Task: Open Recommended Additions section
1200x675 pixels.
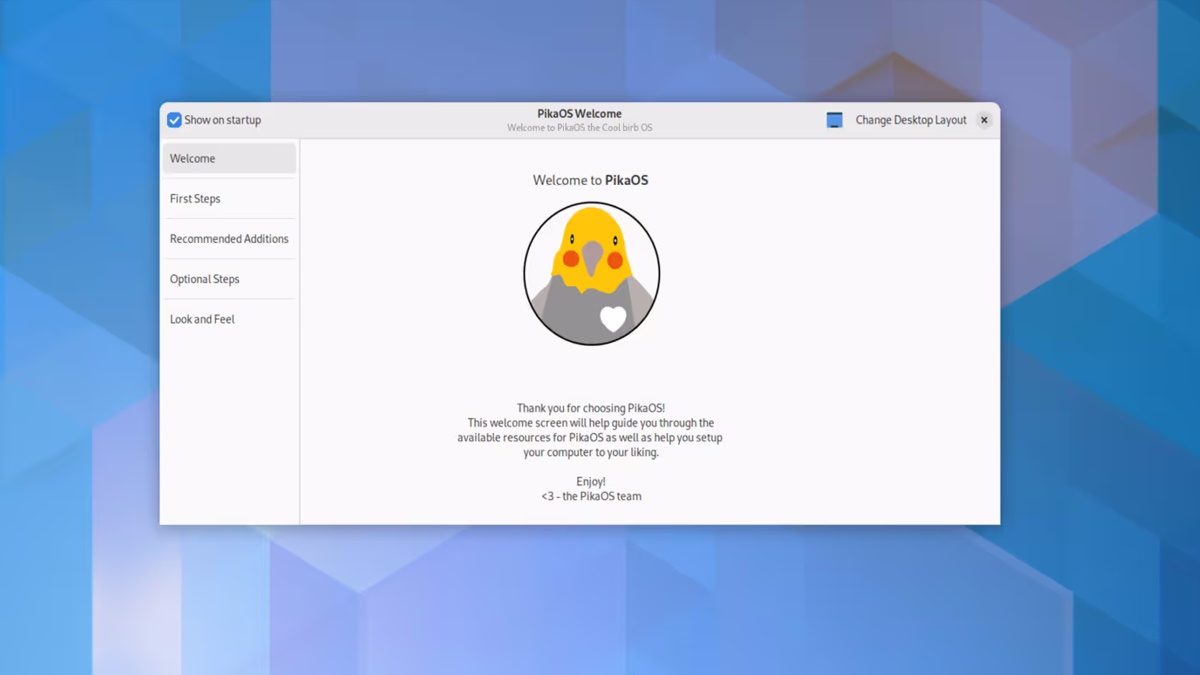Action: coord(229,239)
